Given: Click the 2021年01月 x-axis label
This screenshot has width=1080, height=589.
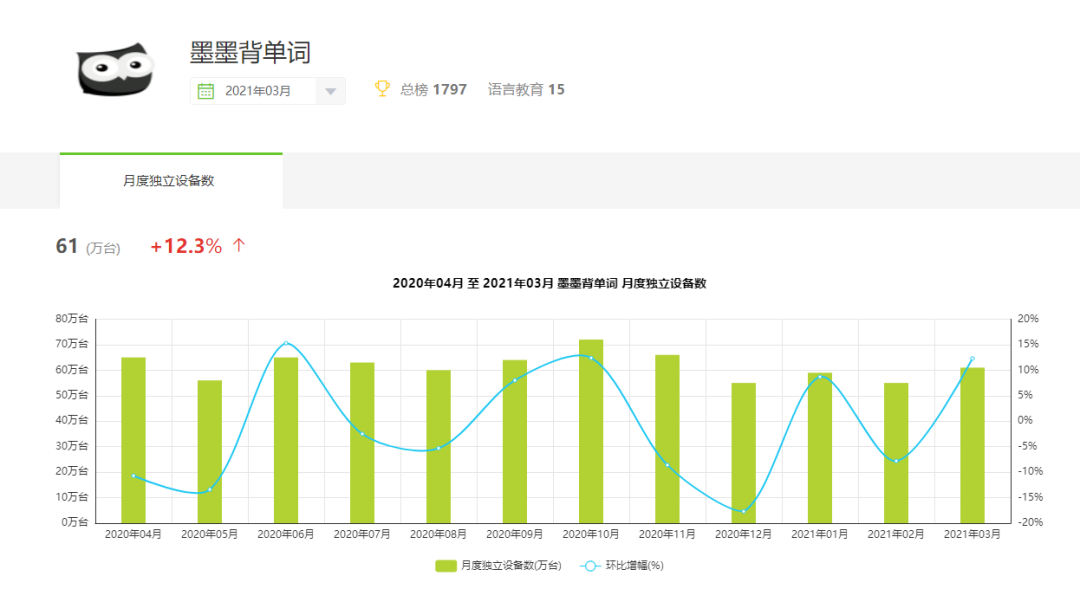Looking at the screenshot, I should pos(820,534).
